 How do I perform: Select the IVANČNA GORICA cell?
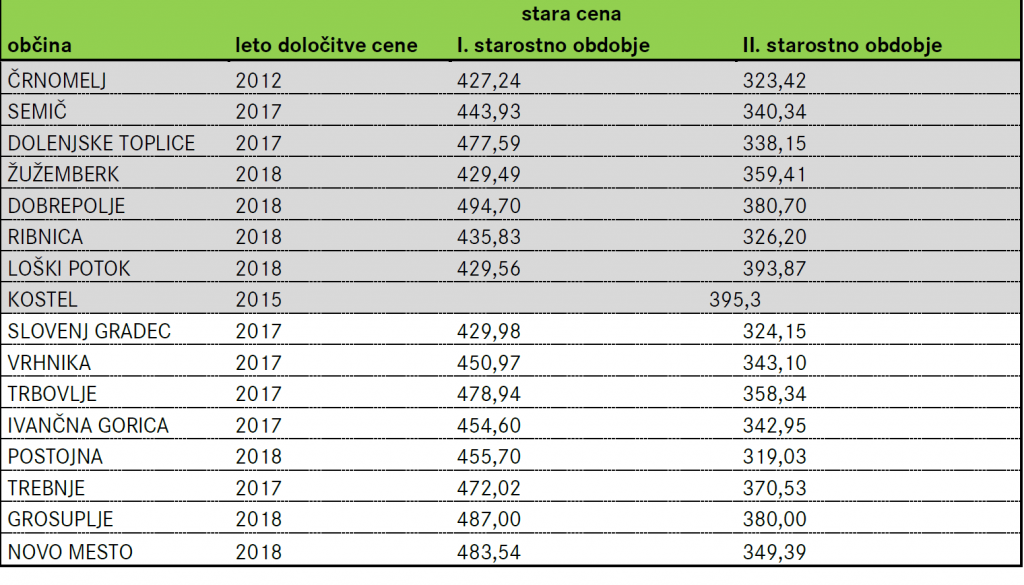tap(88, 425)
